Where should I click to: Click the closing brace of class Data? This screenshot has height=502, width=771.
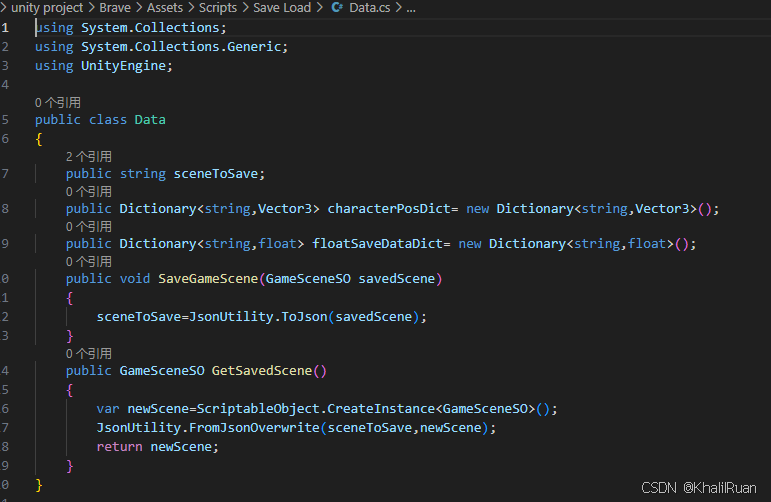point(39,485)
